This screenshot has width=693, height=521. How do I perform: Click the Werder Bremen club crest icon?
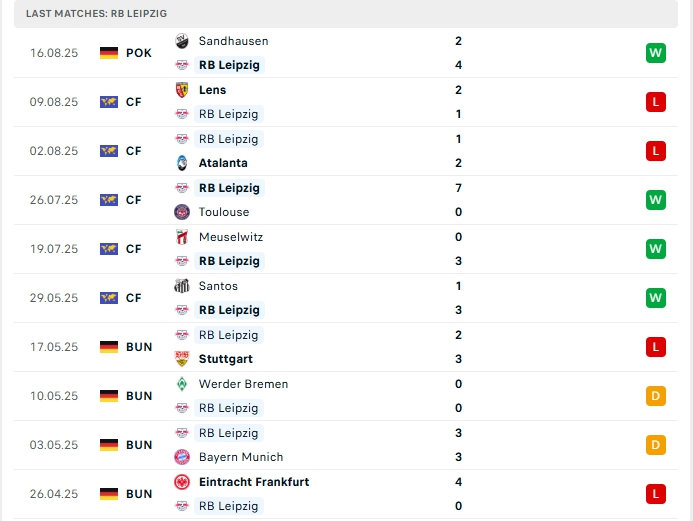(182, 384)
